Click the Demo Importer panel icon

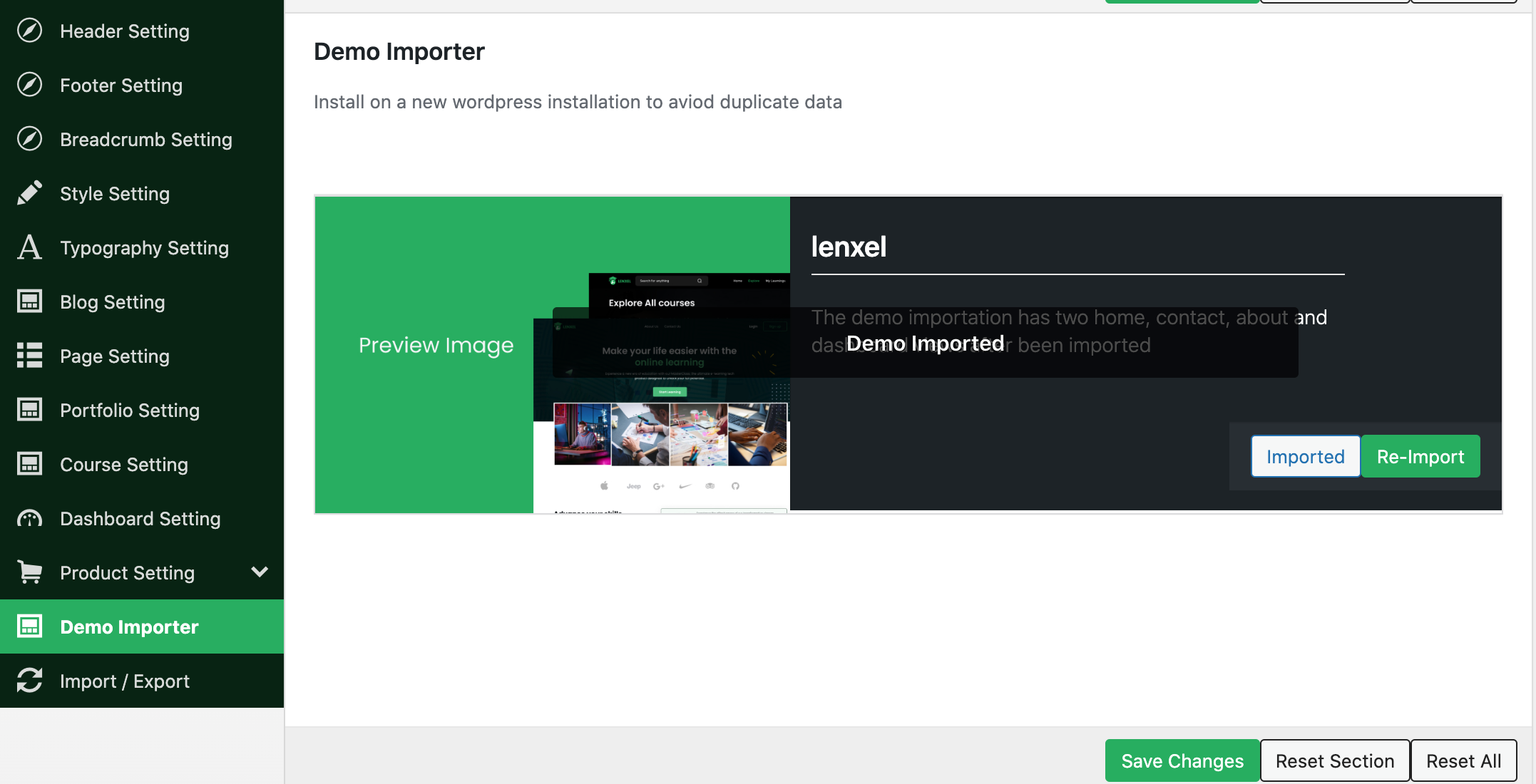tap(29, 626)
